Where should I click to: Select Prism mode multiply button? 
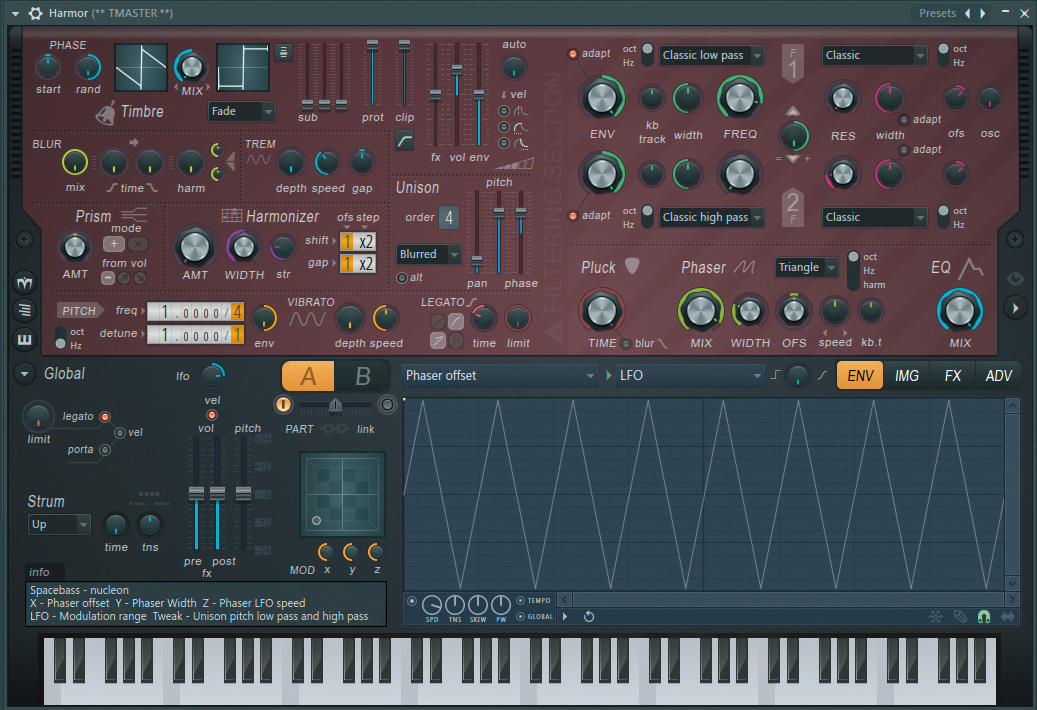point(138,244)
